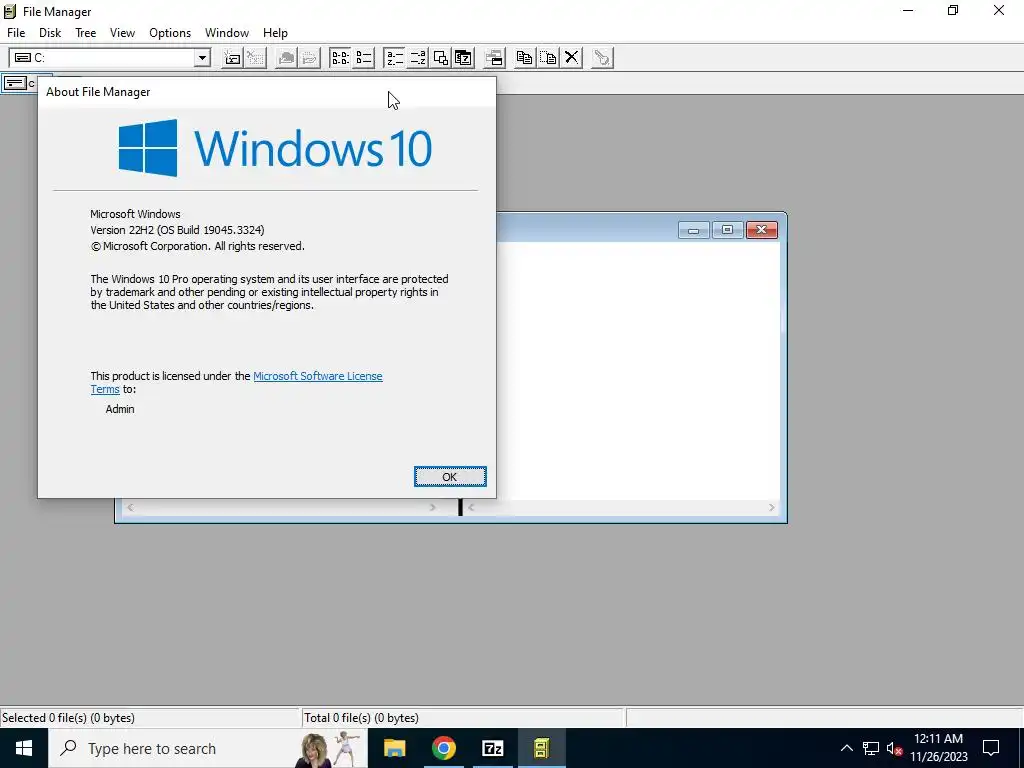Switch to file names only view
Image resolution: width=1024 pixels, height=768 pixels.
click(x=340, y=57)
